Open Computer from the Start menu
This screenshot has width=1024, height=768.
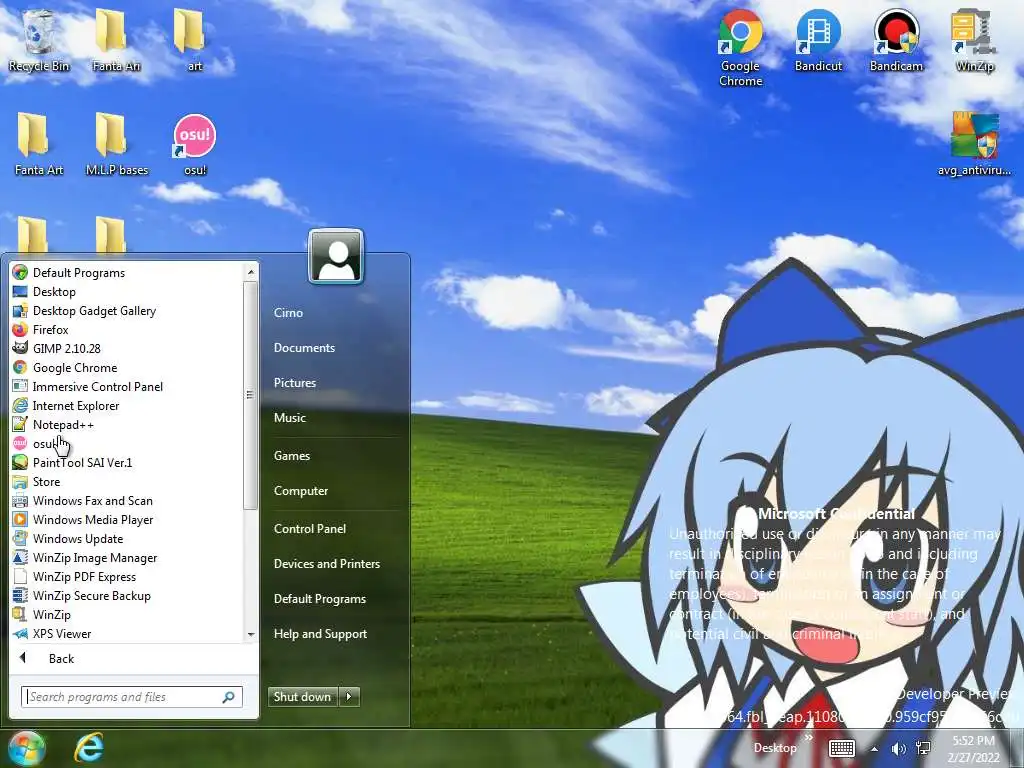point(301,491)
